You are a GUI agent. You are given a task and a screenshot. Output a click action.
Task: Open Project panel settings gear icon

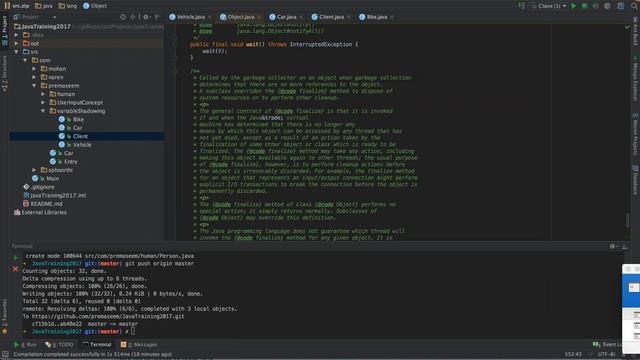146,17
